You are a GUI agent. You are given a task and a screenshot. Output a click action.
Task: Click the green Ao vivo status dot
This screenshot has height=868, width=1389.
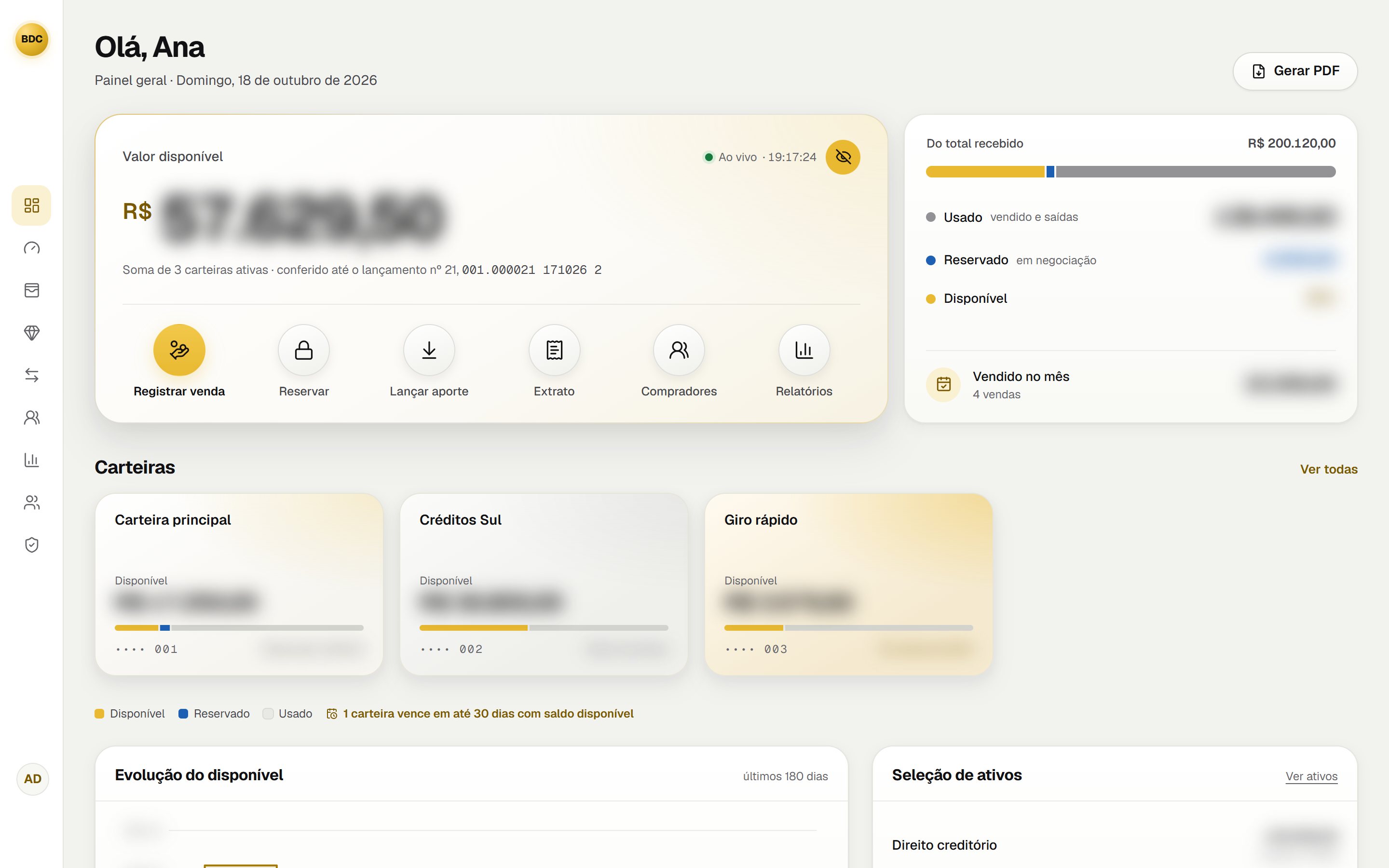(709, 157)
